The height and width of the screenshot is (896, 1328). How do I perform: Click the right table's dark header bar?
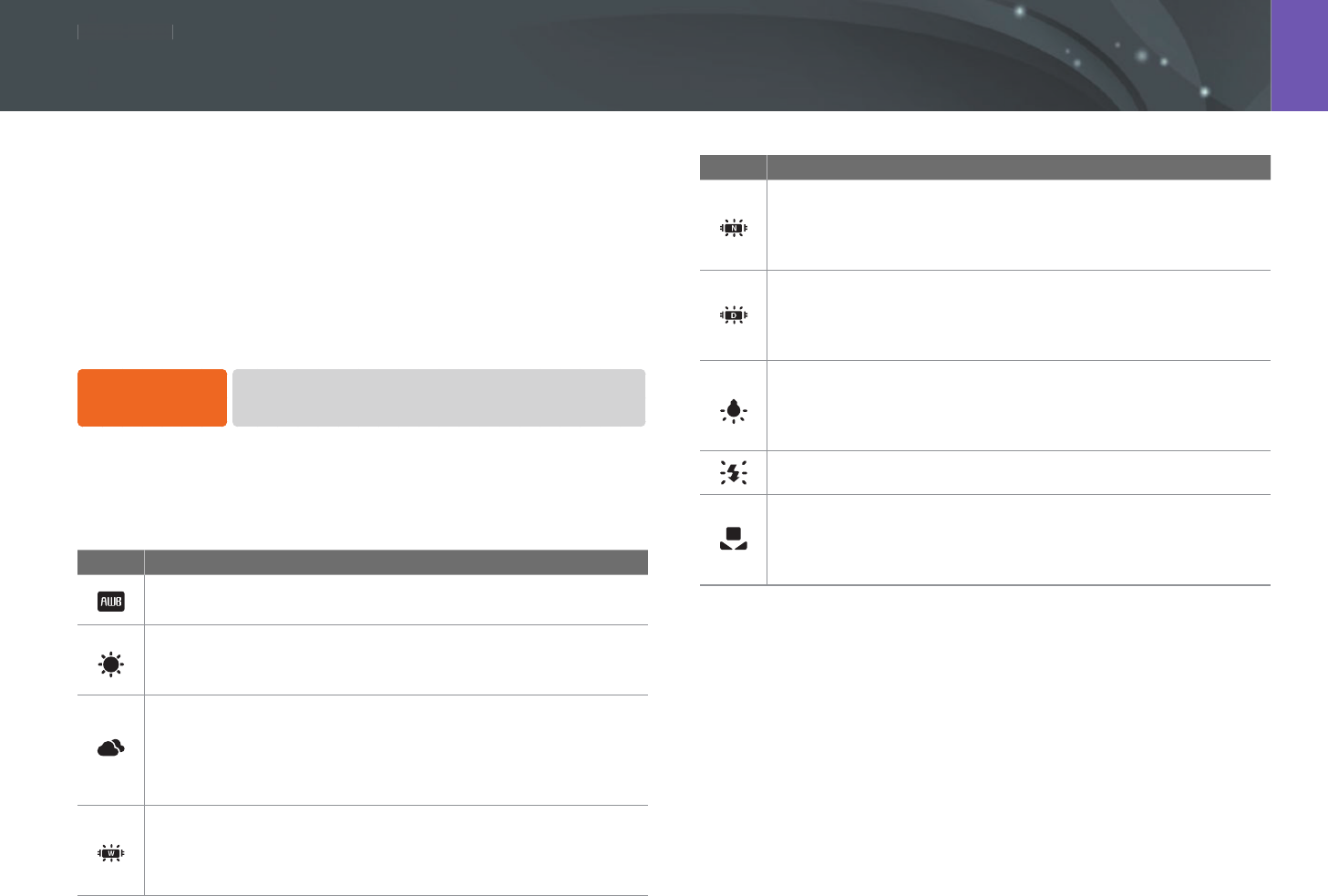click(985, 168)
